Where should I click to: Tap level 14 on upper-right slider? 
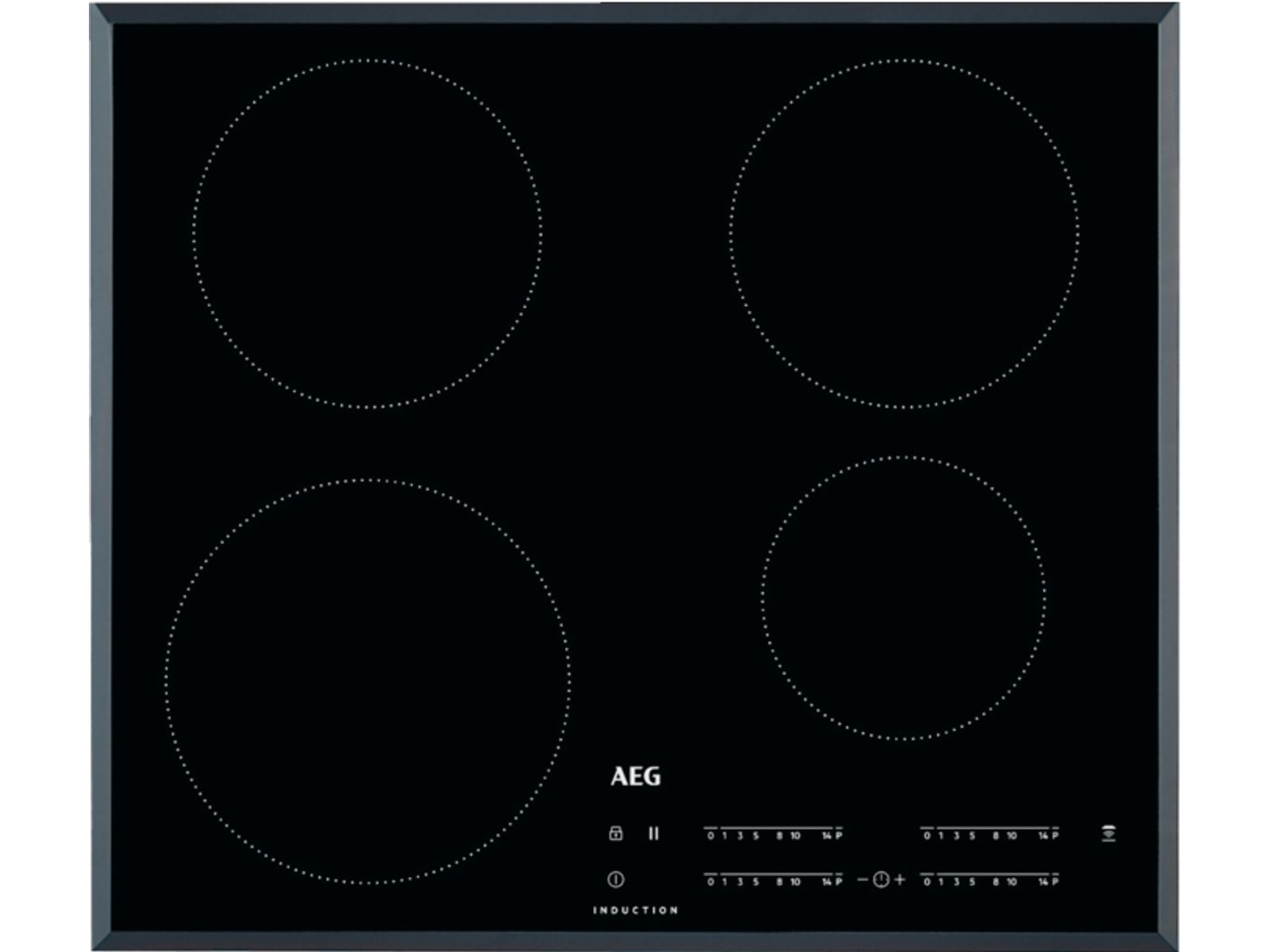point(1043,835)
